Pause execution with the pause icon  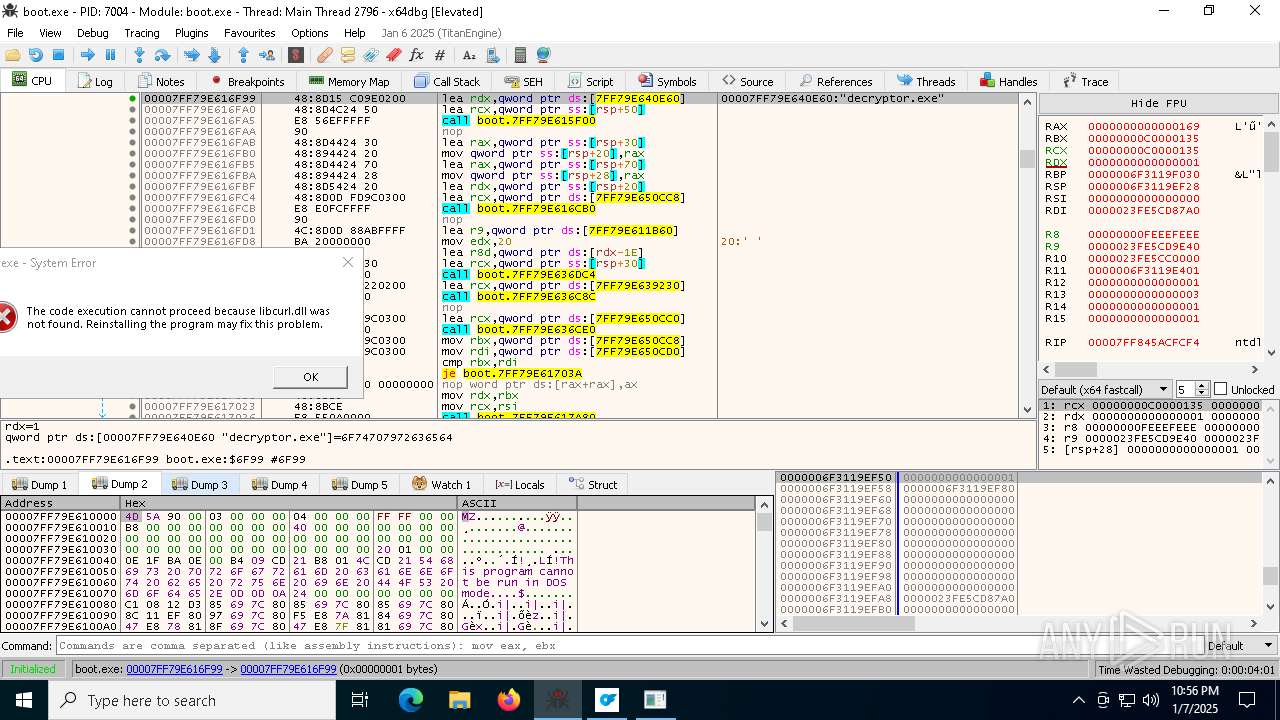pyautogui.click(x=110, y=55)
